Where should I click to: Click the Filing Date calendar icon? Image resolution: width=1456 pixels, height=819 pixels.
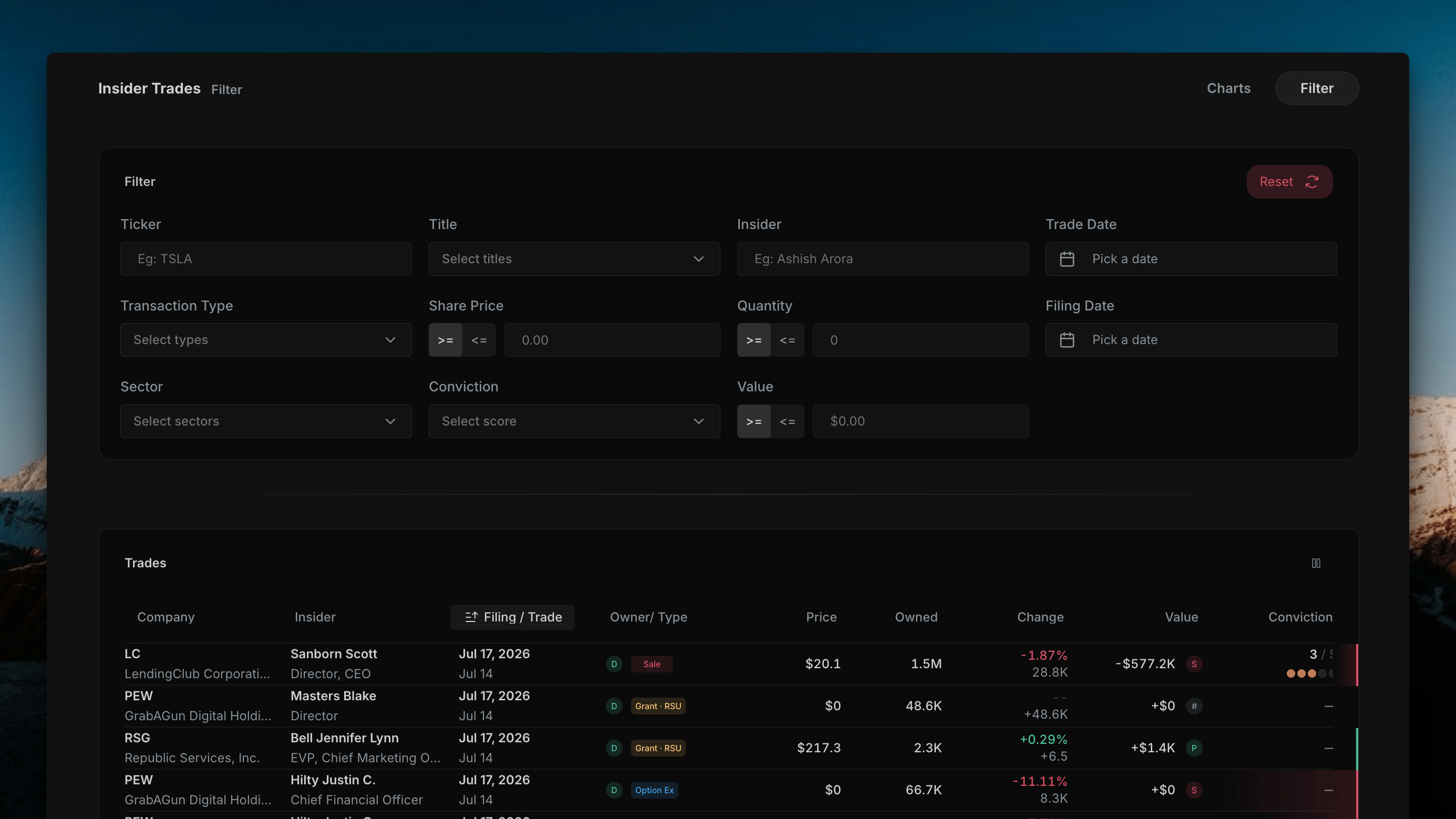coord(1067,340)
